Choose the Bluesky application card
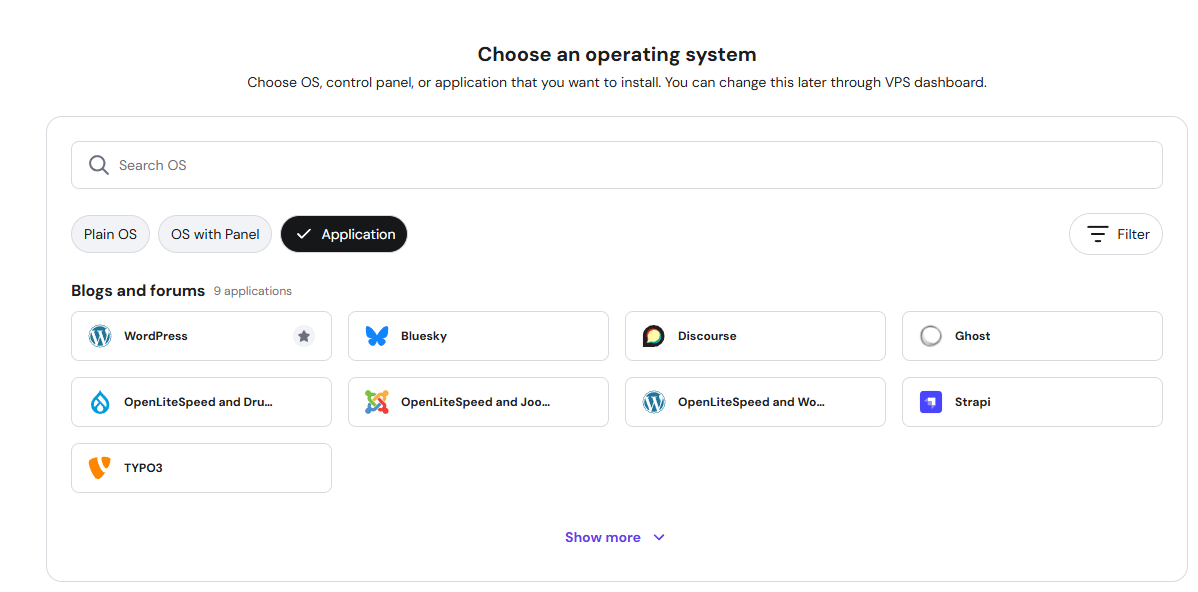This screenshot has height=592, width=1198. 478,336
